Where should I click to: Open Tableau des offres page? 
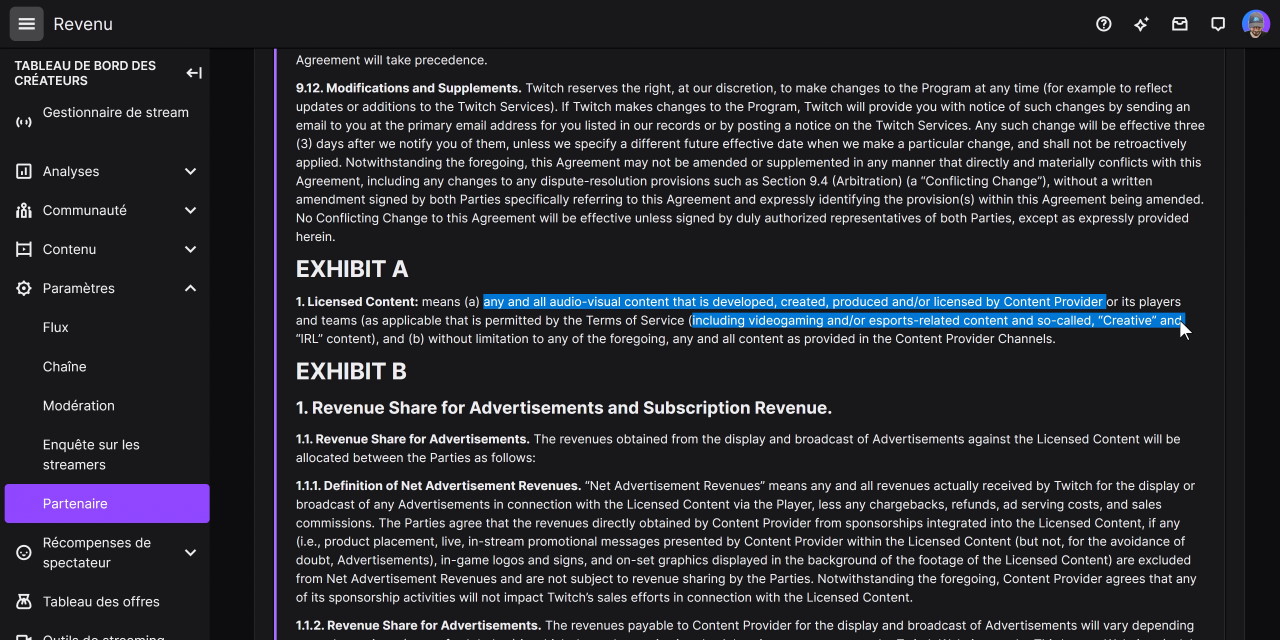click(x=101, y=601)
